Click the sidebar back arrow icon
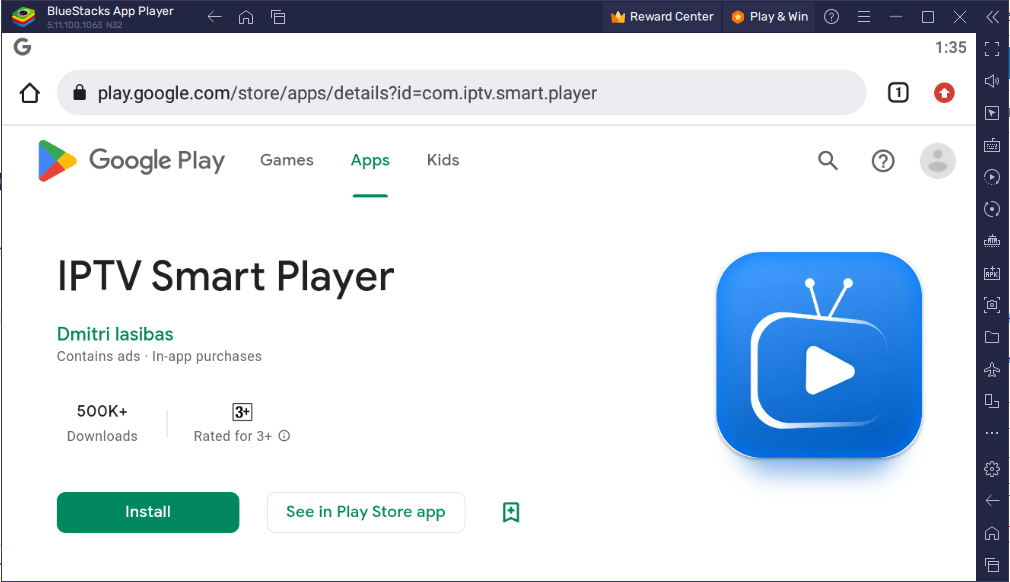The width and height of the screenshot is (1010, 582). [x=992, y=501]
